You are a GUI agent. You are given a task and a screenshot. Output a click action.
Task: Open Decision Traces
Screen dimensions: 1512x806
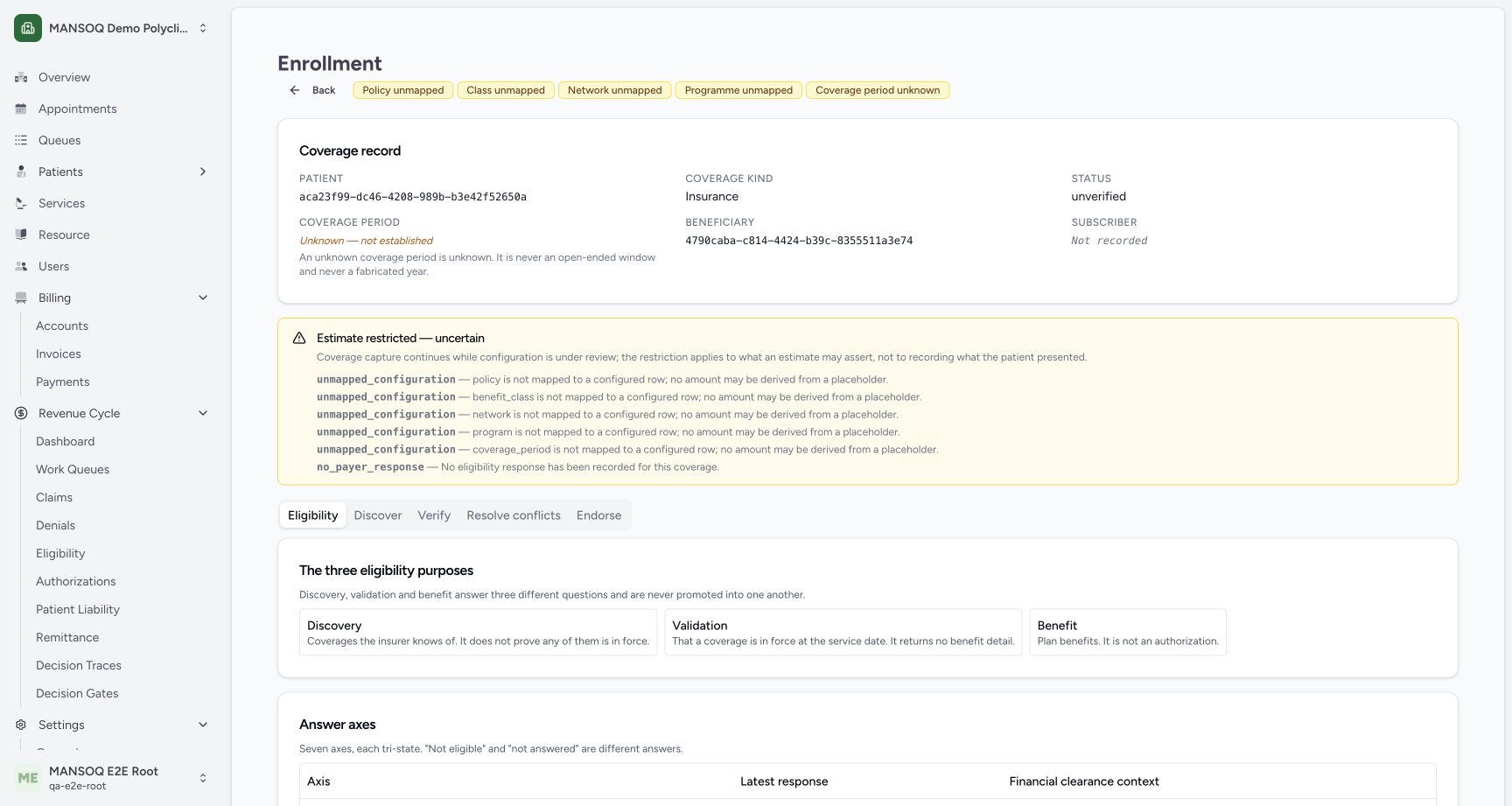(x=79, y=665)
